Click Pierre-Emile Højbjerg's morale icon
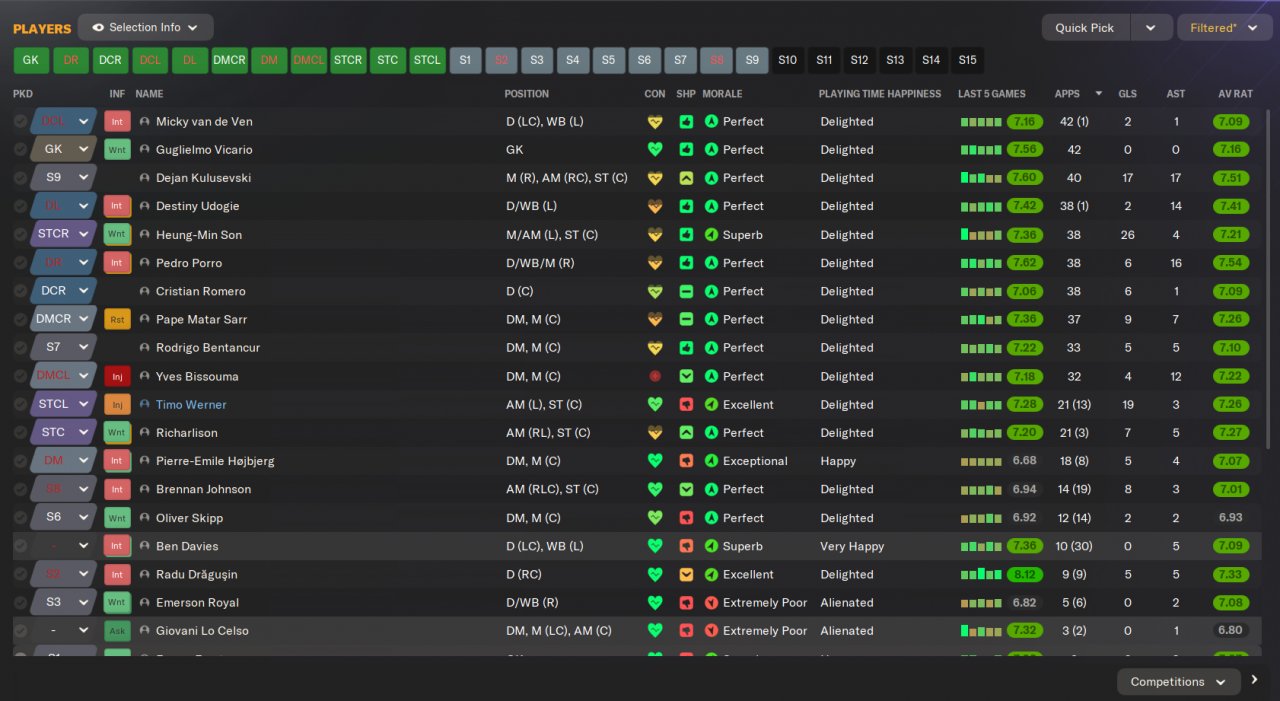 click(x=712, y=461)
